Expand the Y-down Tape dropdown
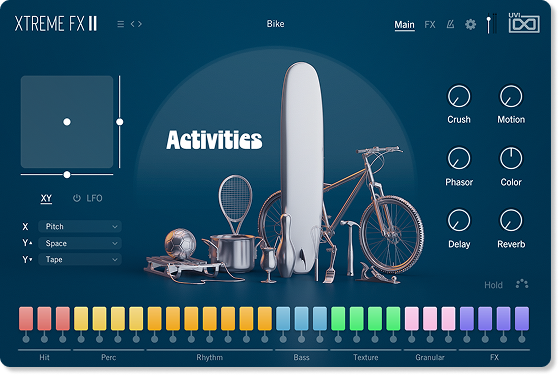 click(80, 260)
